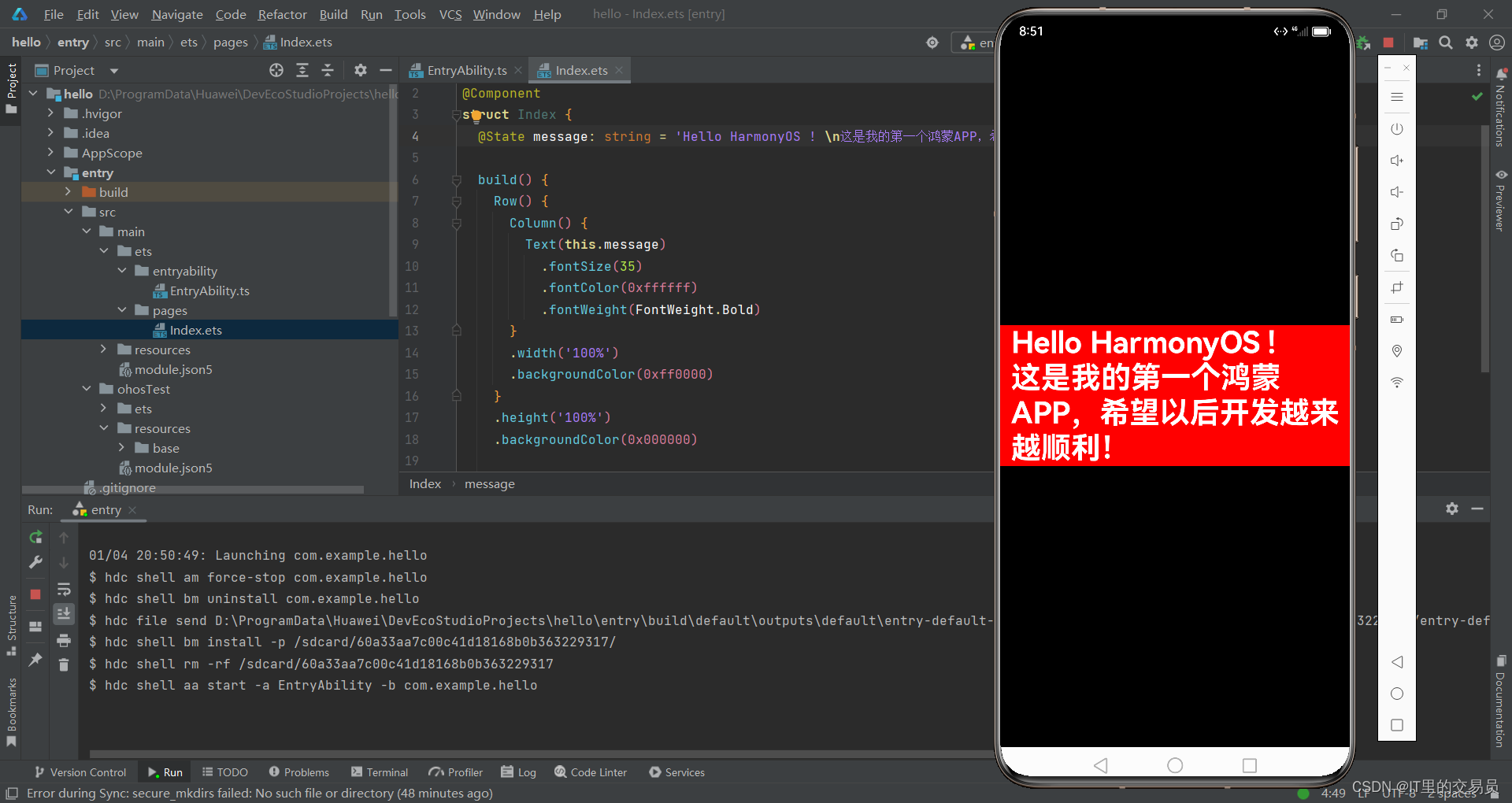Toggle scroll to end in Run console

tap(64, 613)
